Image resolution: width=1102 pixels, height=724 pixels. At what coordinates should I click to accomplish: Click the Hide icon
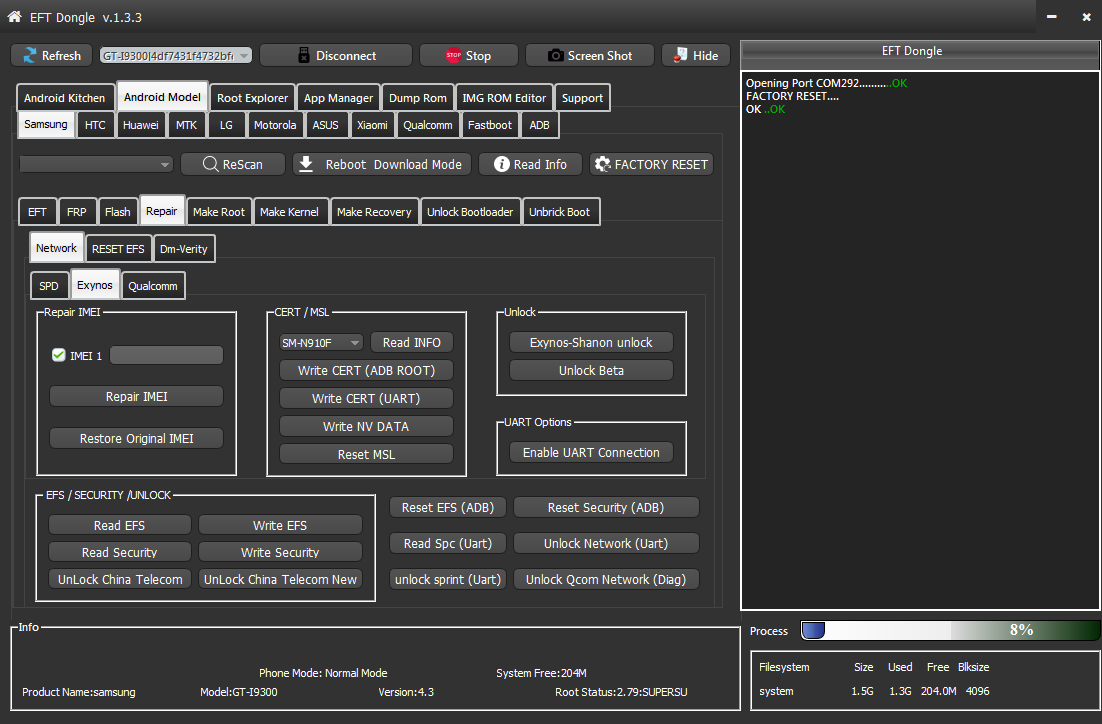pos(680,56)
